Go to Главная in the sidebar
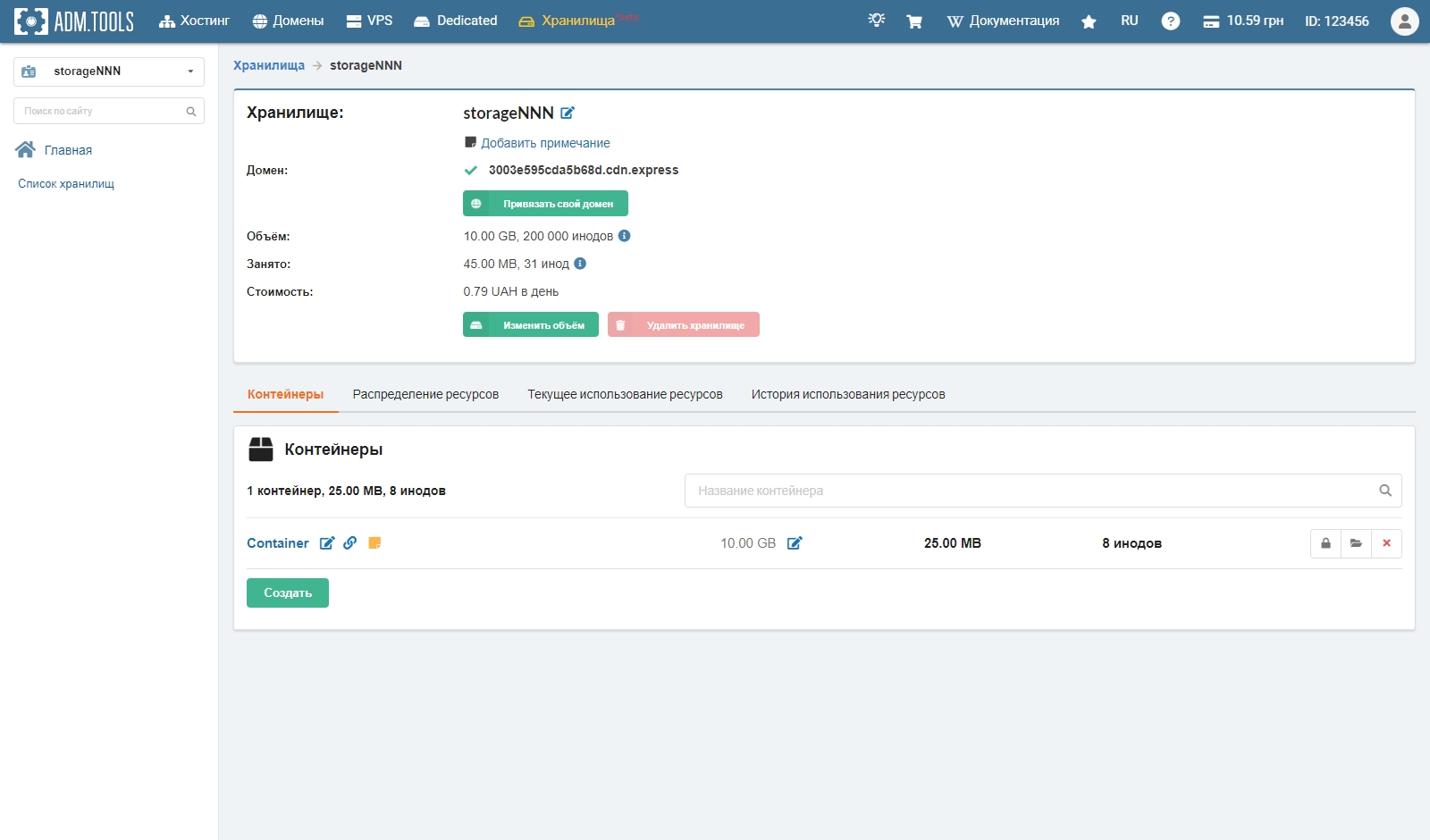The height and width of the screenshot is (840, 1430). (68, 150)
